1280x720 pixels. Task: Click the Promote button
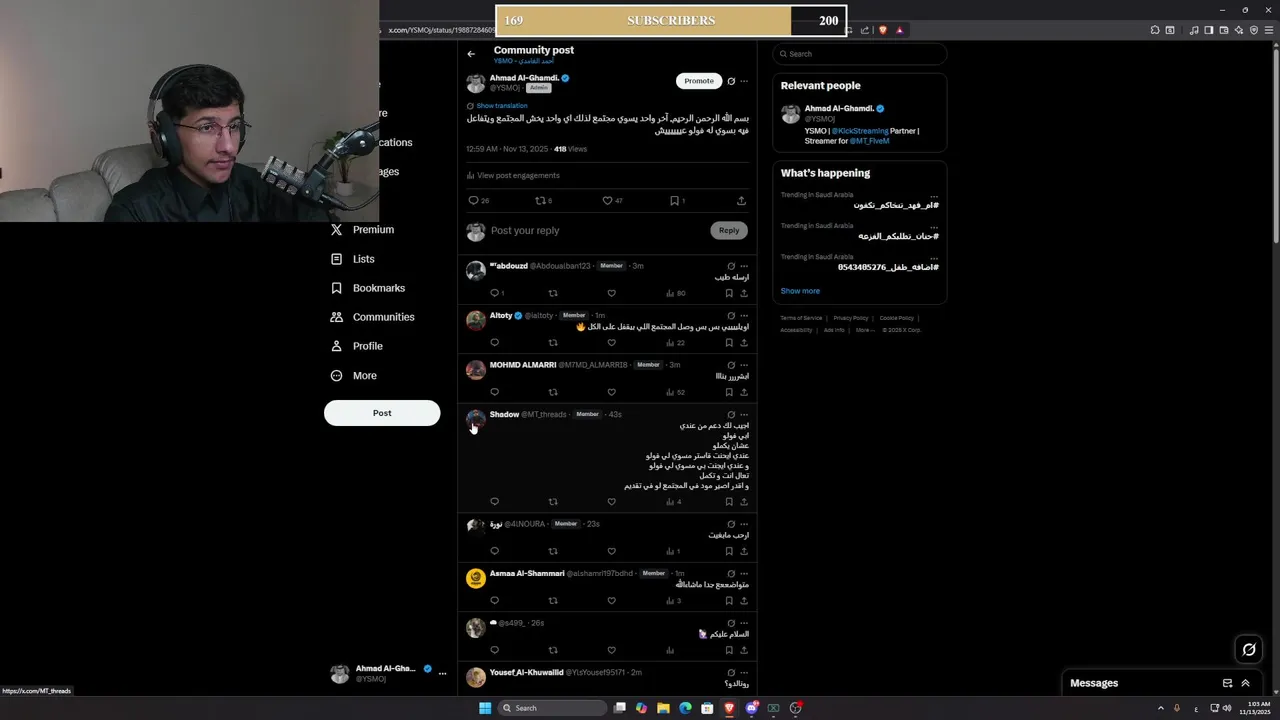point(699,81)
